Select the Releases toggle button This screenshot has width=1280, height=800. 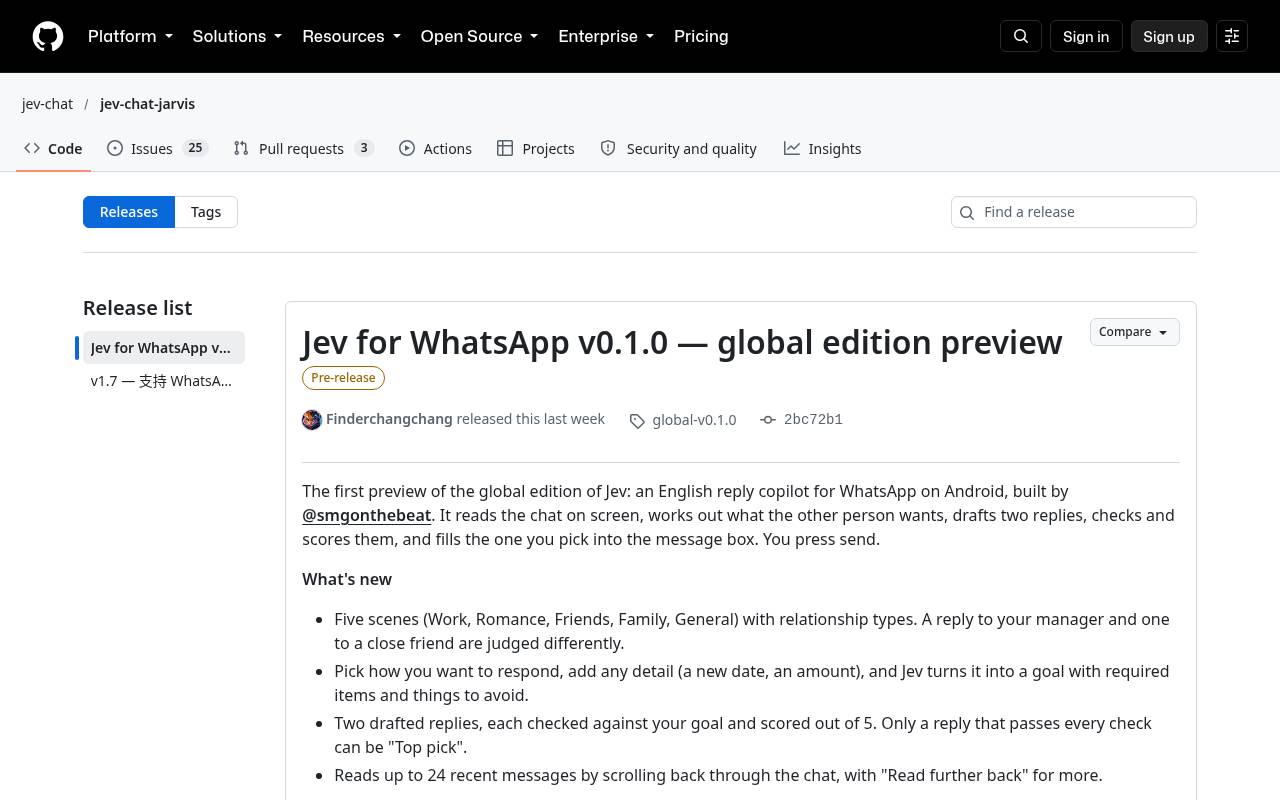[x=129, y=212]
